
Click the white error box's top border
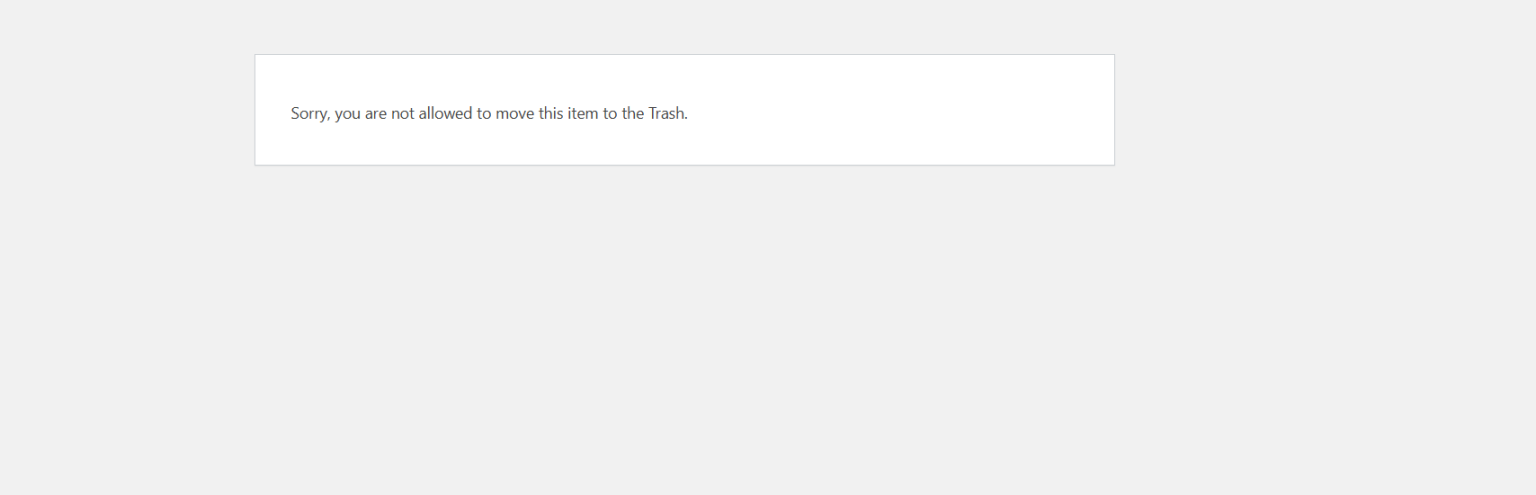point(684,54)
